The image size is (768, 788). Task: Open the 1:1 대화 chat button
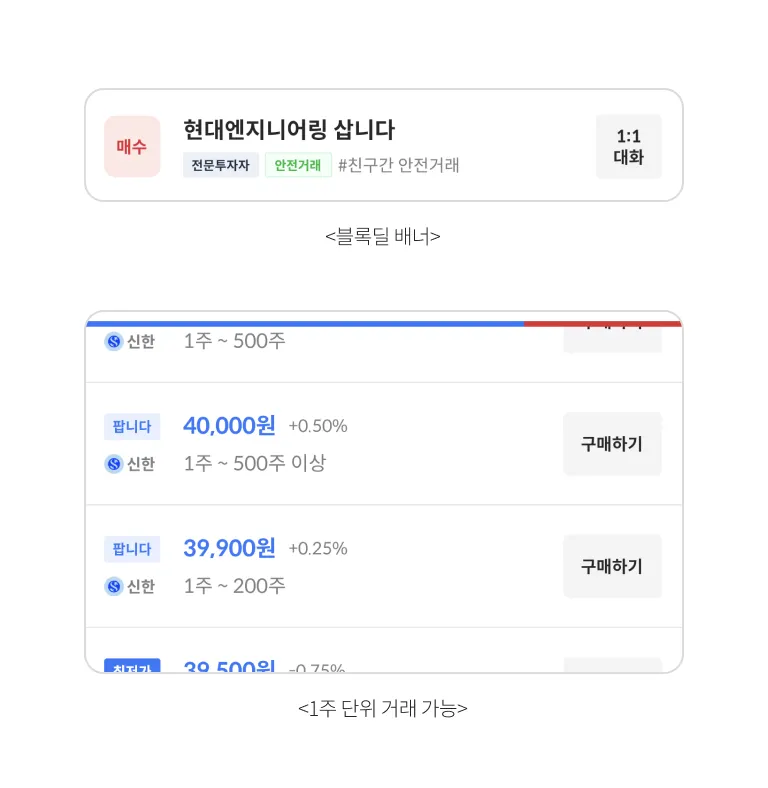[x=628, y=146]
